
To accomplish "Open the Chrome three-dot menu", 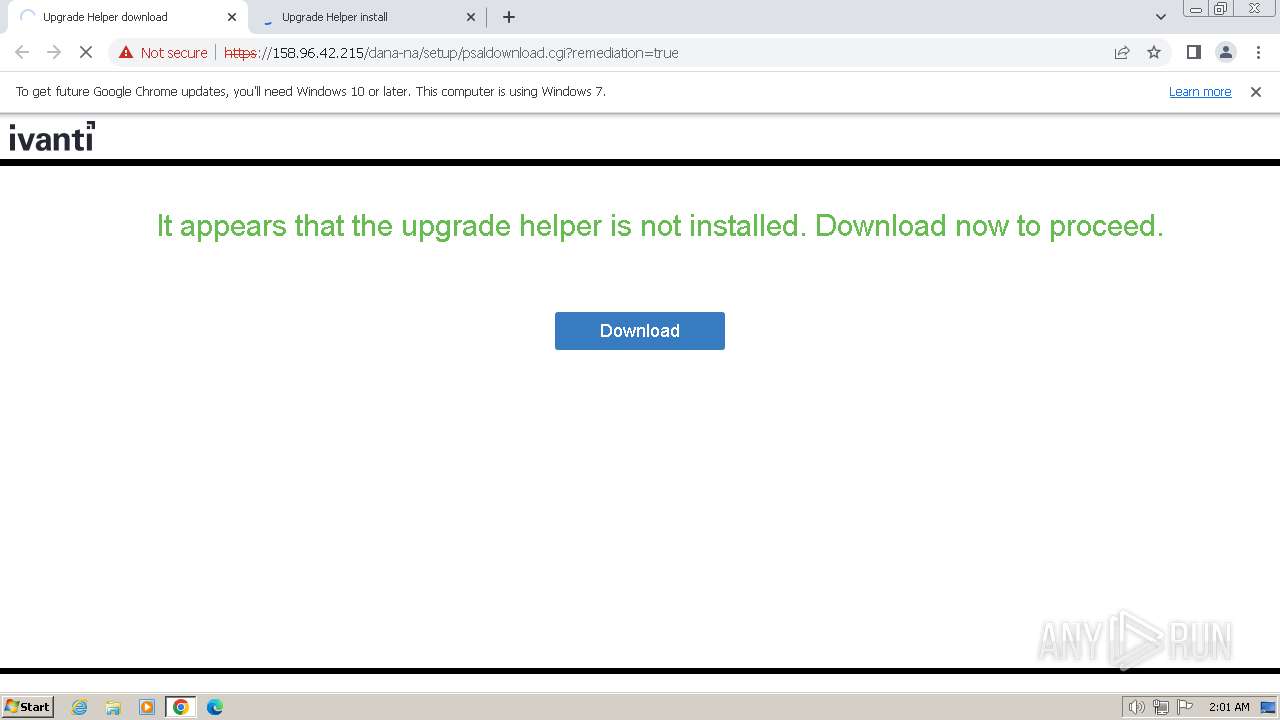I will [x=1258, y=53].
